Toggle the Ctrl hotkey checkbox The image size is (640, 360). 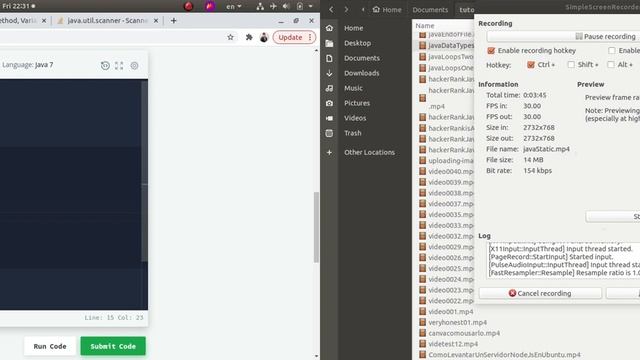[531, 64]
